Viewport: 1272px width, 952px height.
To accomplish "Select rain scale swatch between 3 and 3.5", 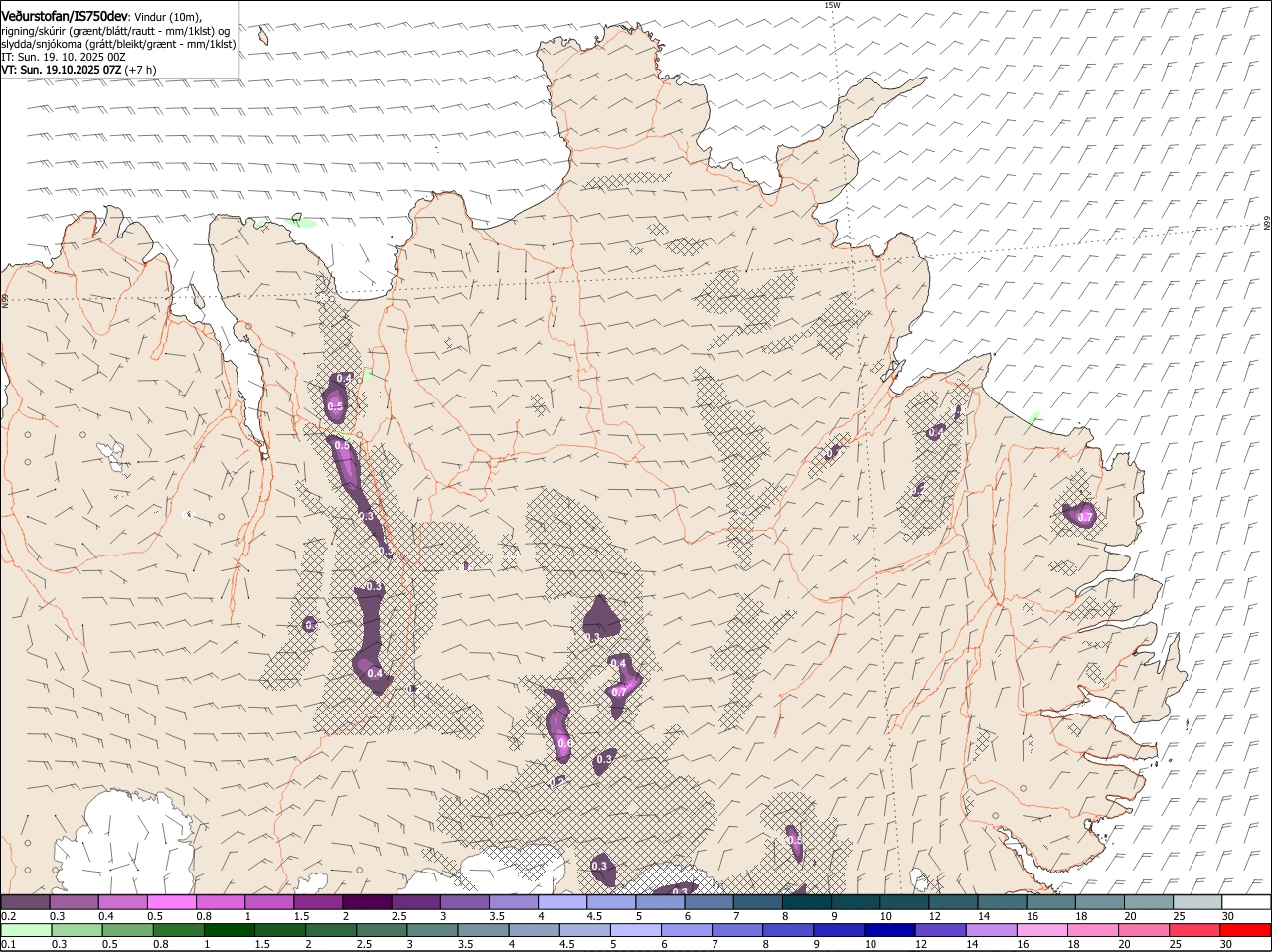I will click(x=432, y=930).
